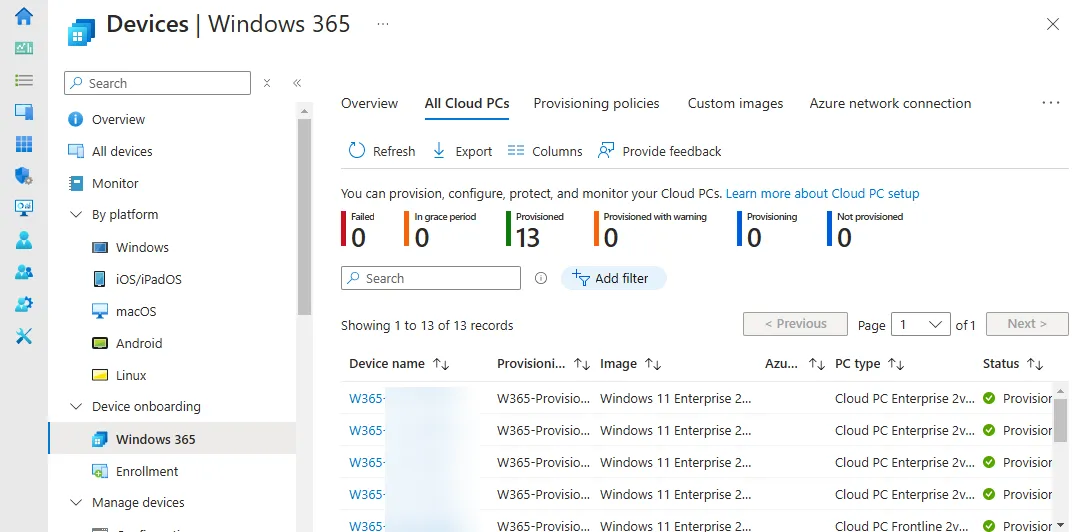Click in the sidebar Search field
This screenshot has height=532, width=1089.
[157, 83]
